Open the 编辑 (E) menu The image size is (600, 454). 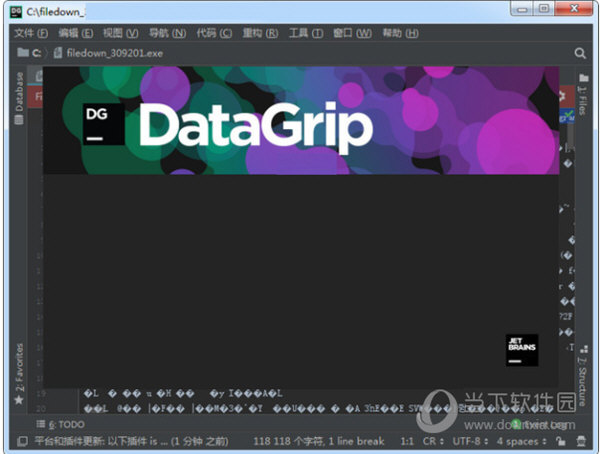click(x=76, y=33)
